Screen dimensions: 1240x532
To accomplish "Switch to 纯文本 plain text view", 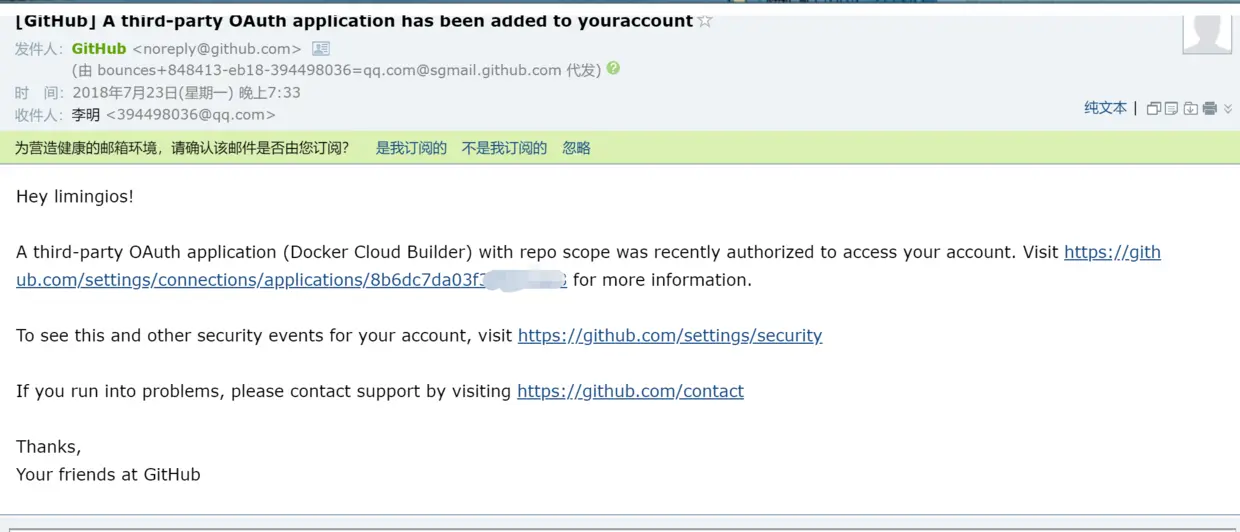I will click(x=1105, y=108).
